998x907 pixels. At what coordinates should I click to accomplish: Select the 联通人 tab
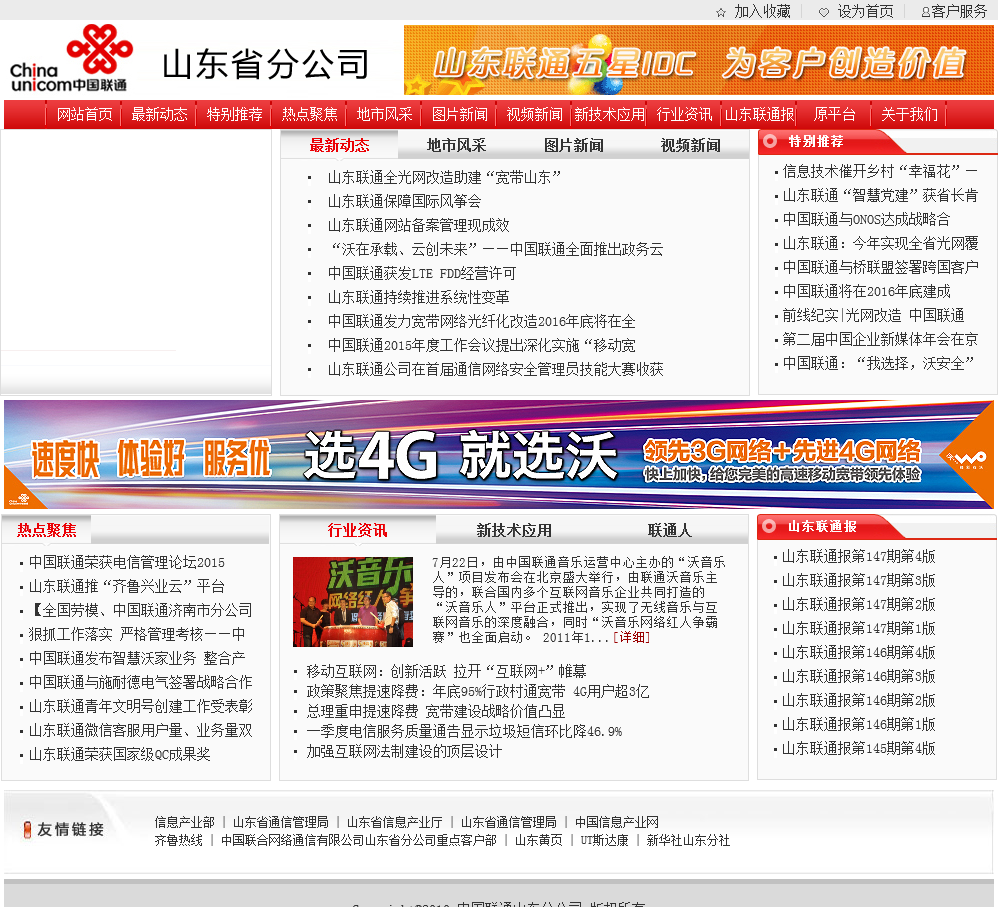coord(670,530)
